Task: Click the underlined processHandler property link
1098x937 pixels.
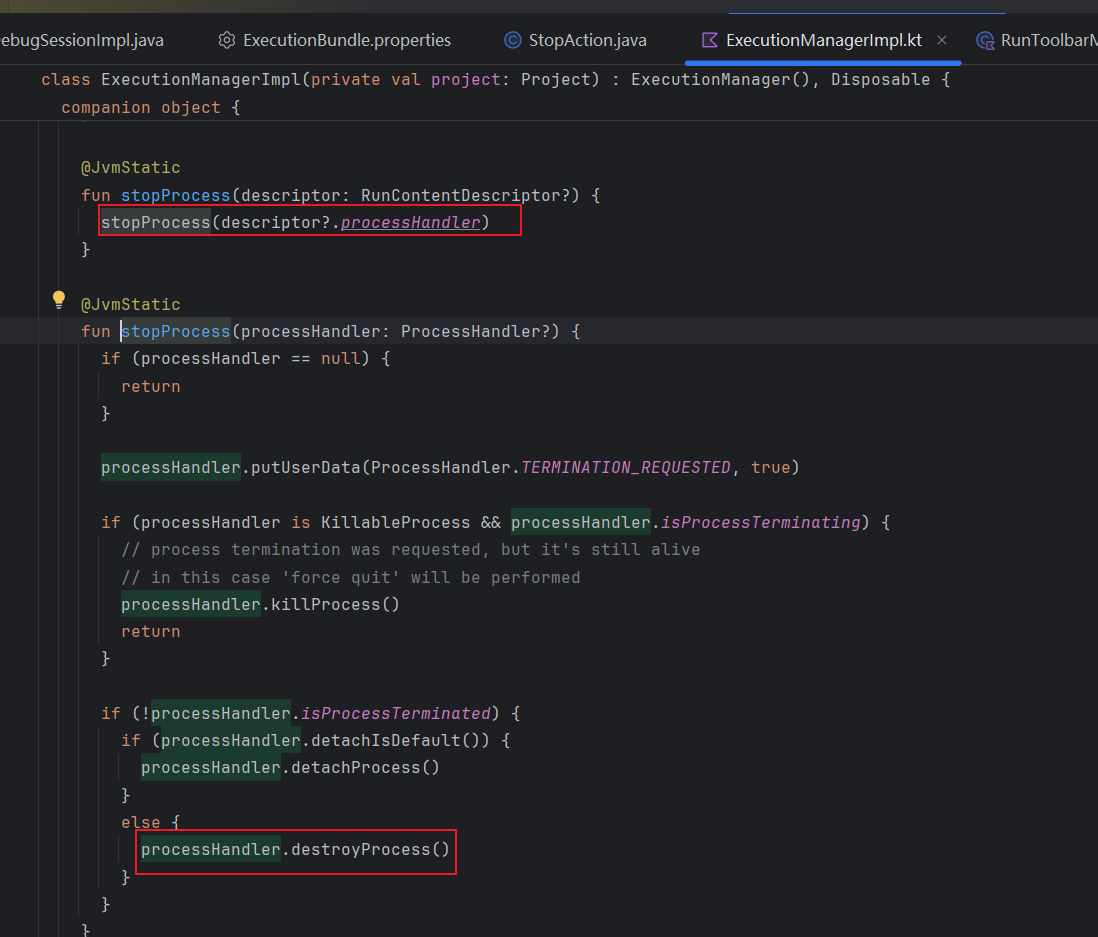Action: click(x=410, y=223)
